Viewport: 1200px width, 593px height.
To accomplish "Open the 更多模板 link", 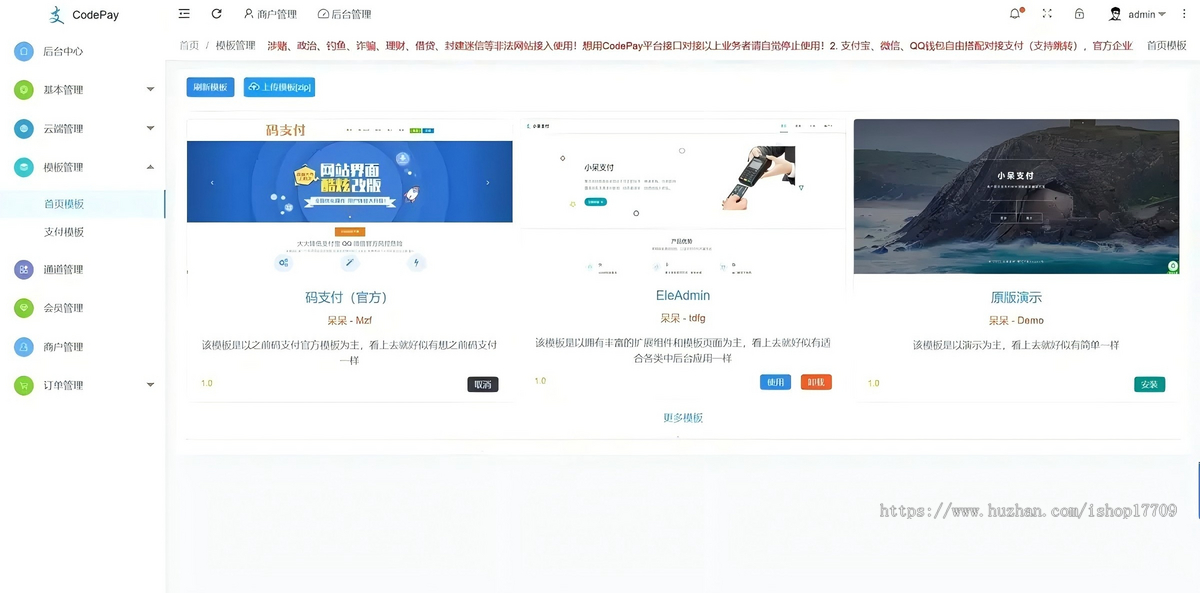I will click(x=683, y=418).
